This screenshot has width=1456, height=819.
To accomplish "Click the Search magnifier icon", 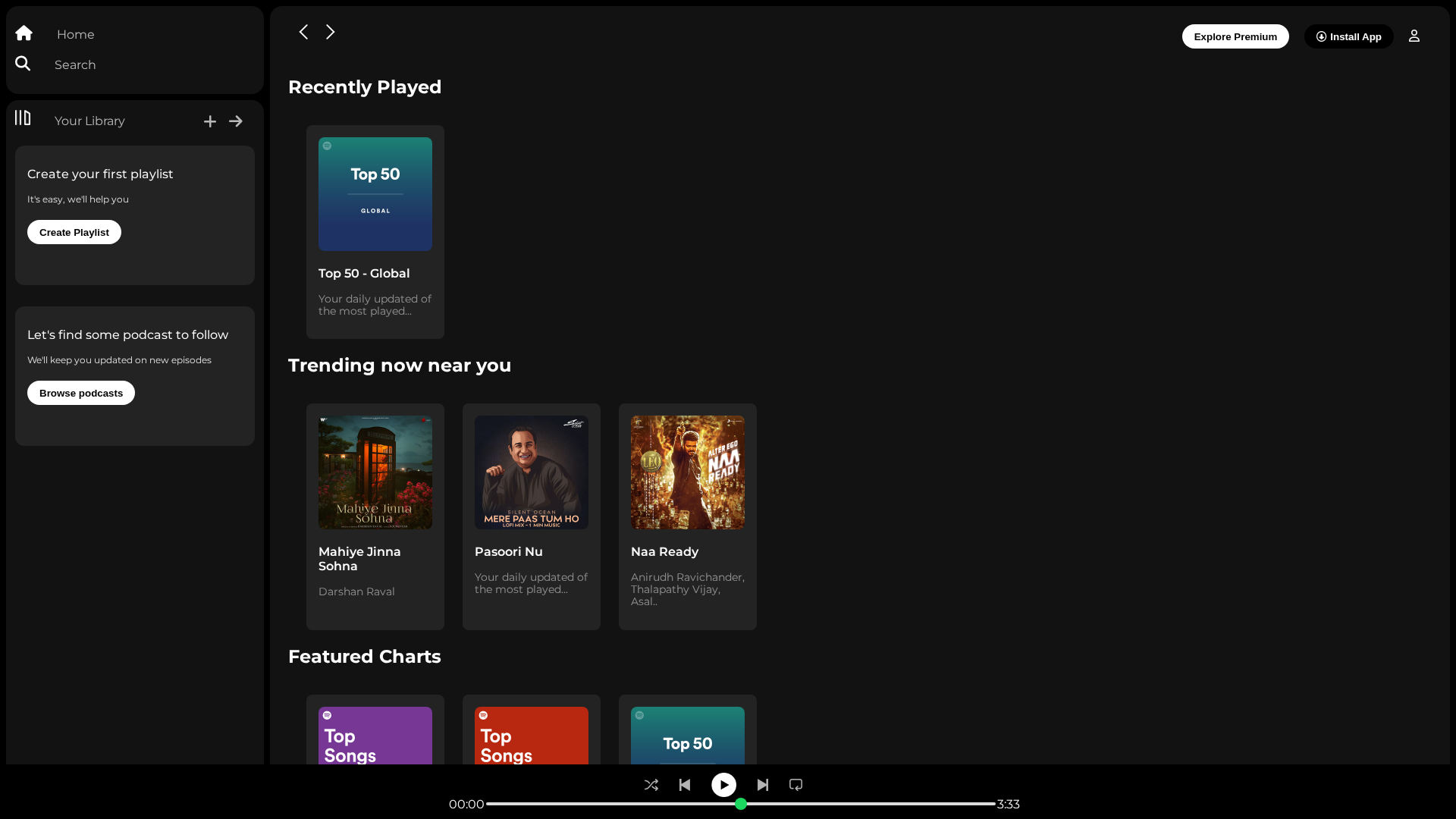I will pos(23,64).
